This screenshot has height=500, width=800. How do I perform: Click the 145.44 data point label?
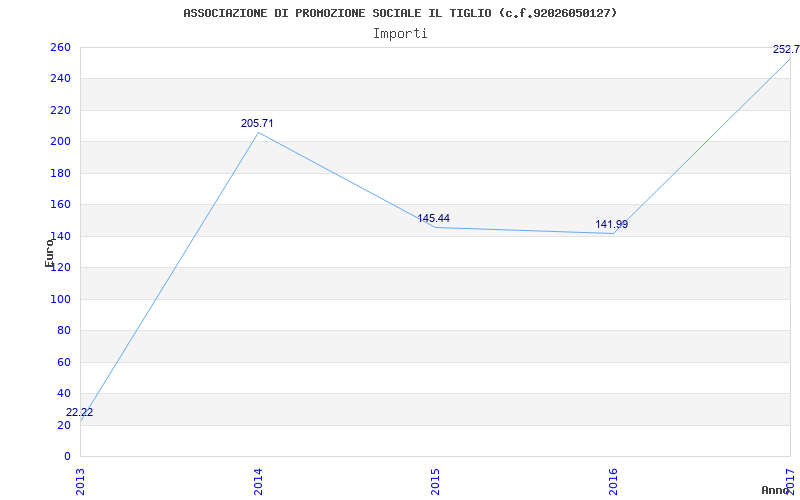point(434,218)
